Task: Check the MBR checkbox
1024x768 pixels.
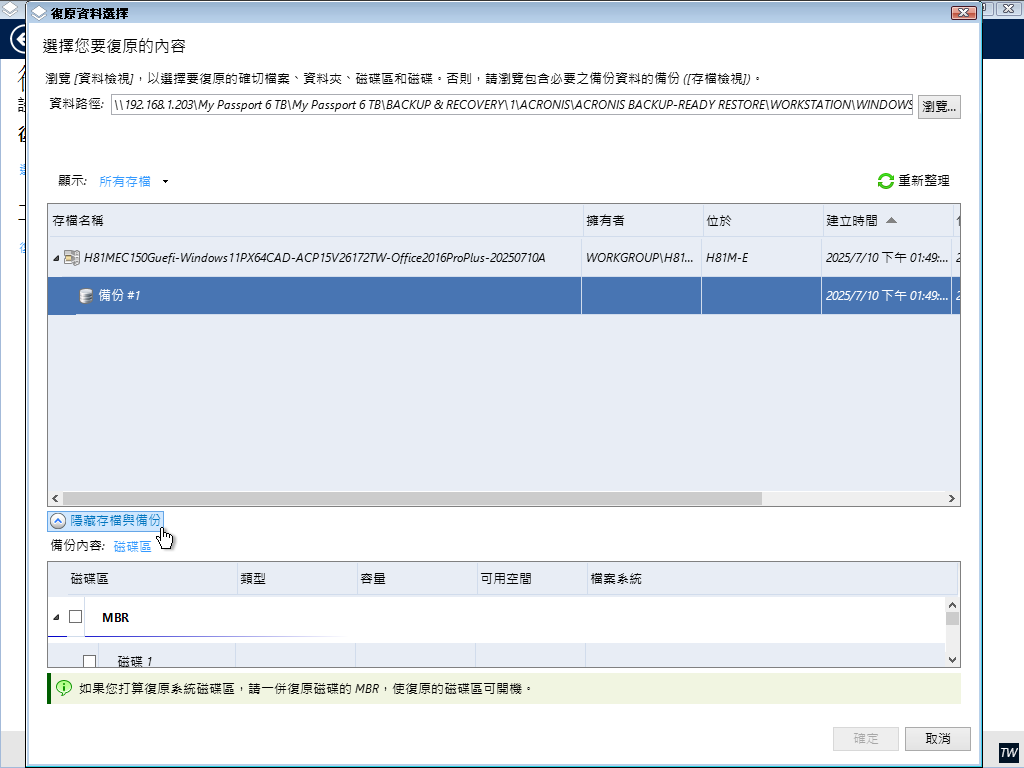Action: [75, 617]
